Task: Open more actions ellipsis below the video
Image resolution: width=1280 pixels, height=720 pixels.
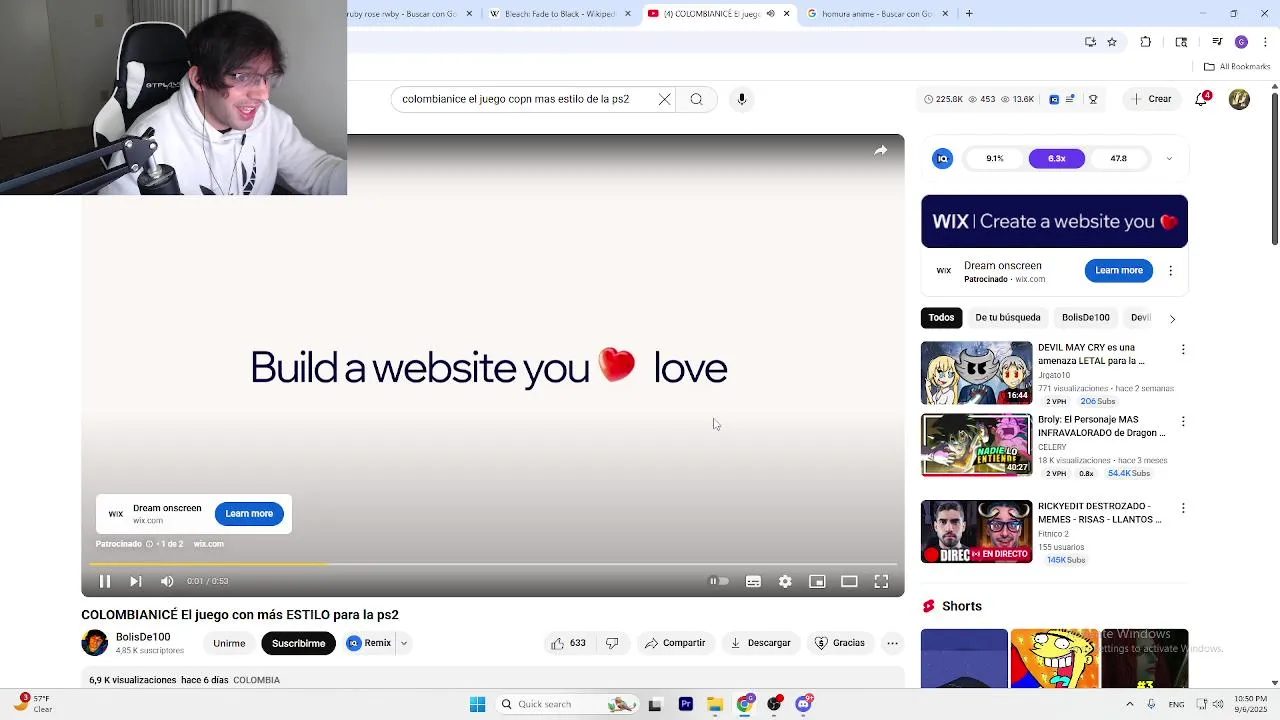Action: tap(893, 643)
